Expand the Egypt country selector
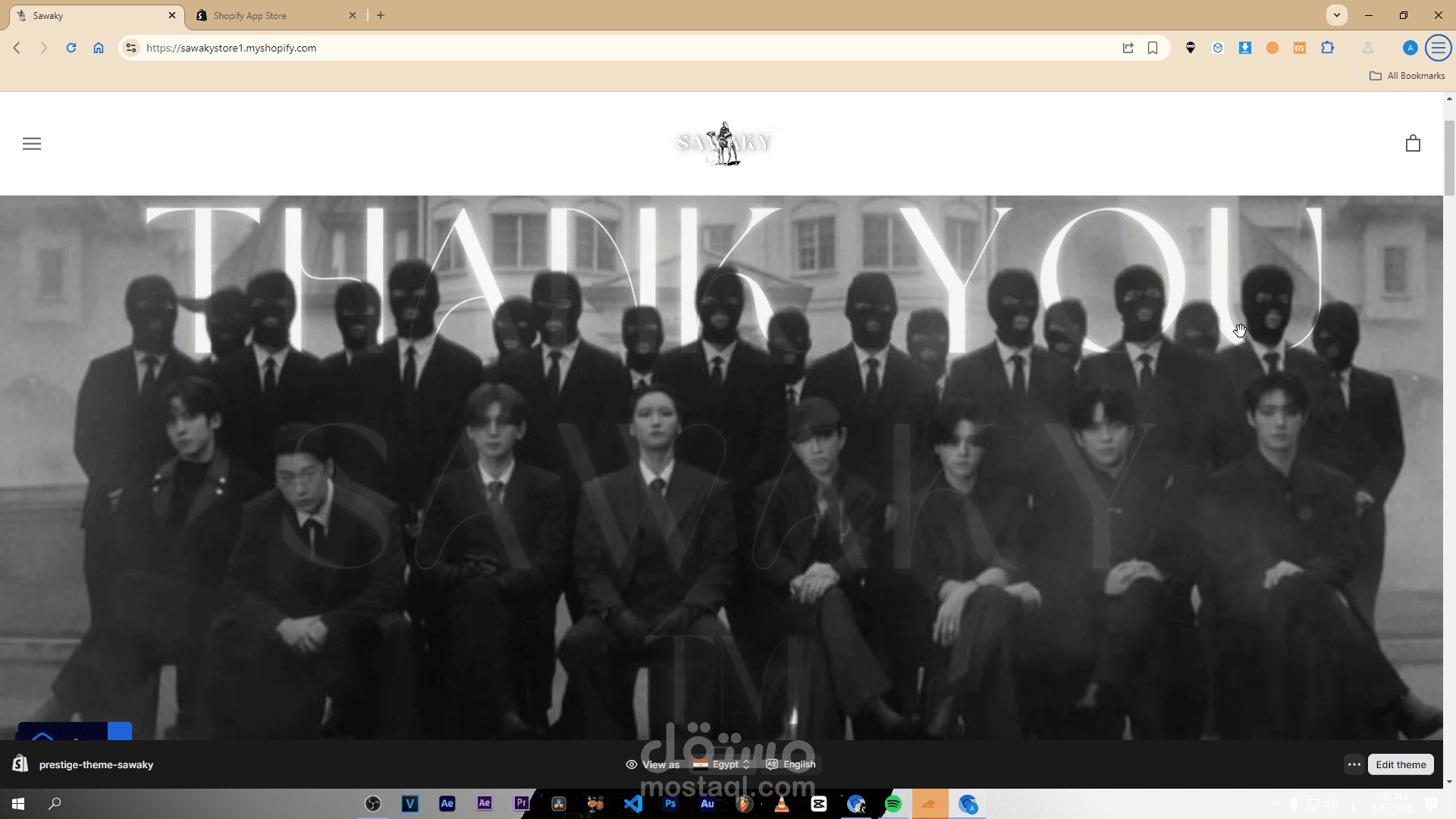Image resolution: width=1456 pixels, height=819 pixels. click(x=723, y=764)
